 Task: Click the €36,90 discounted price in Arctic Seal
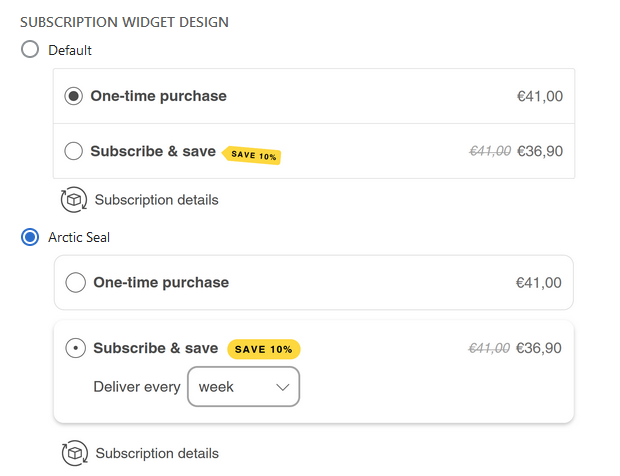539,348
